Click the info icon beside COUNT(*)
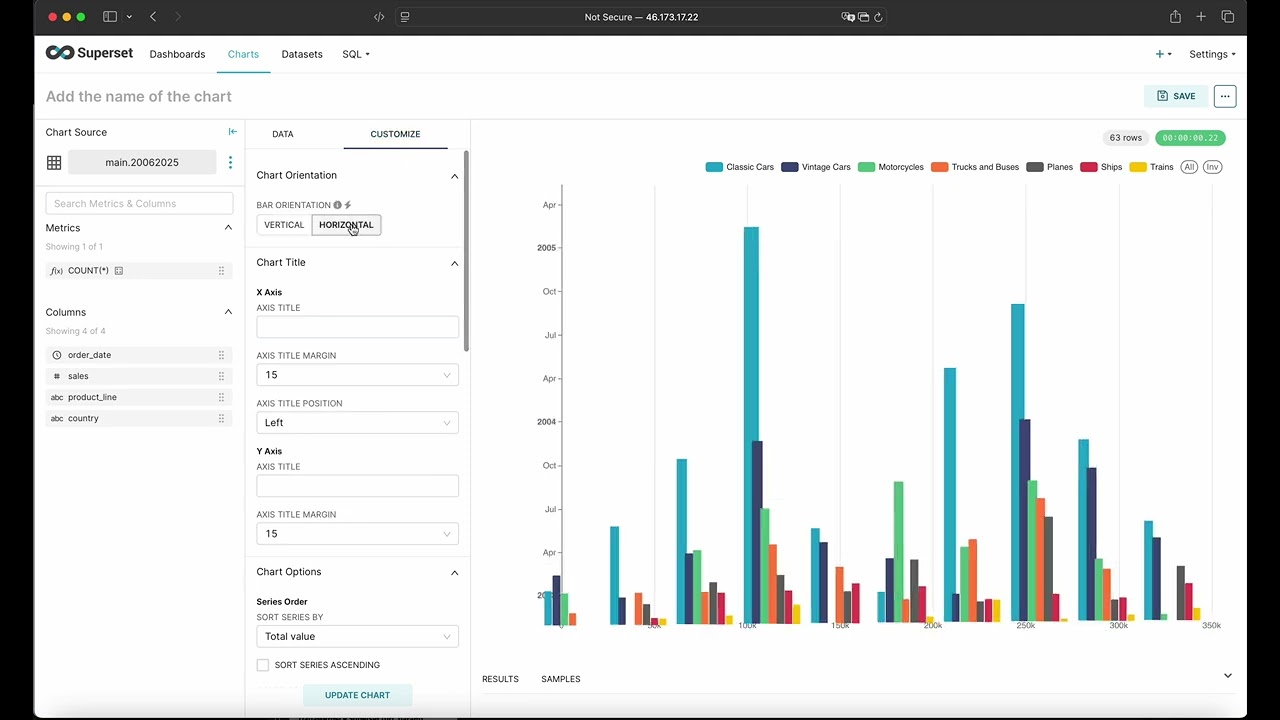 click(x=119, y=271)
